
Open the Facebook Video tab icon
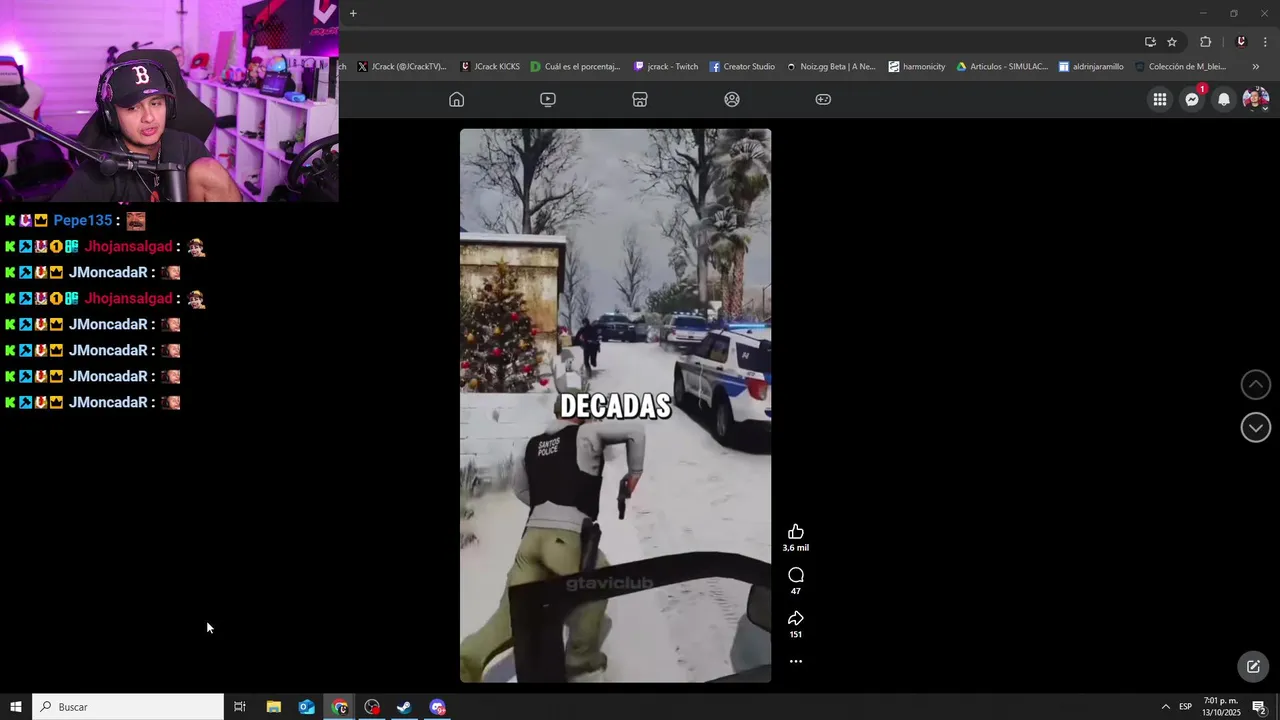pyautogui.click(x=548, y=99)
